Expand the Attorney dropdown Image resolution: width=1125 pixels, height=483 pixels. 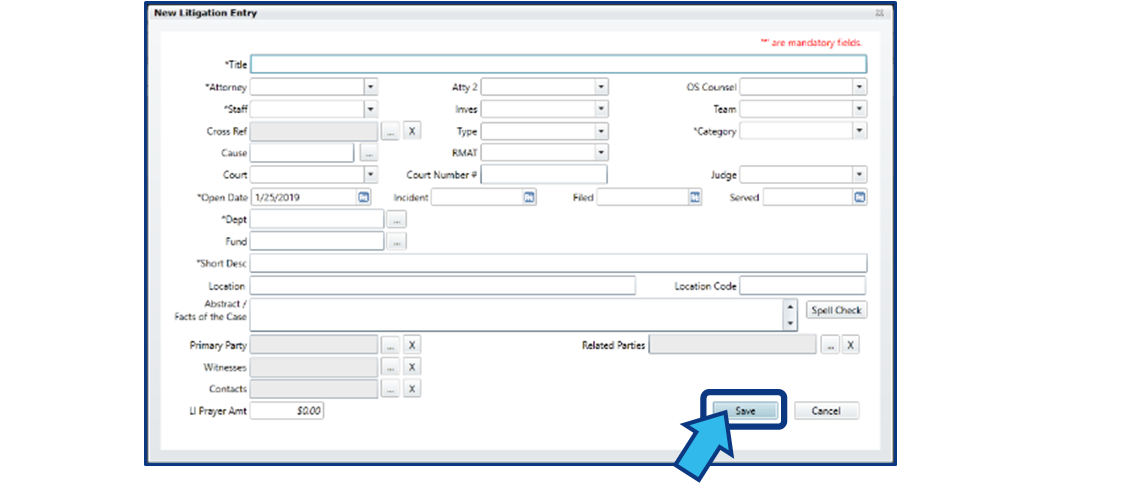point(371,87)
